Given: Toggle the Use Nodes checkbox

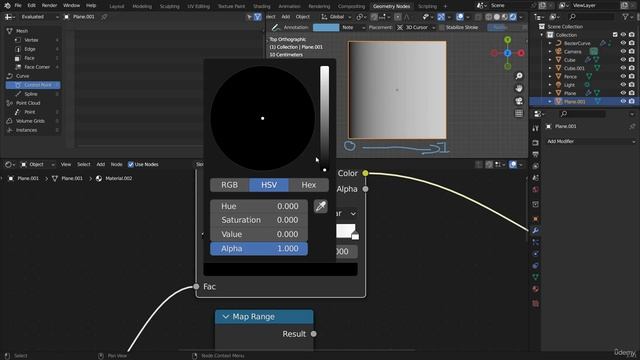Looking at the screenshot, I should click(131, 164).
